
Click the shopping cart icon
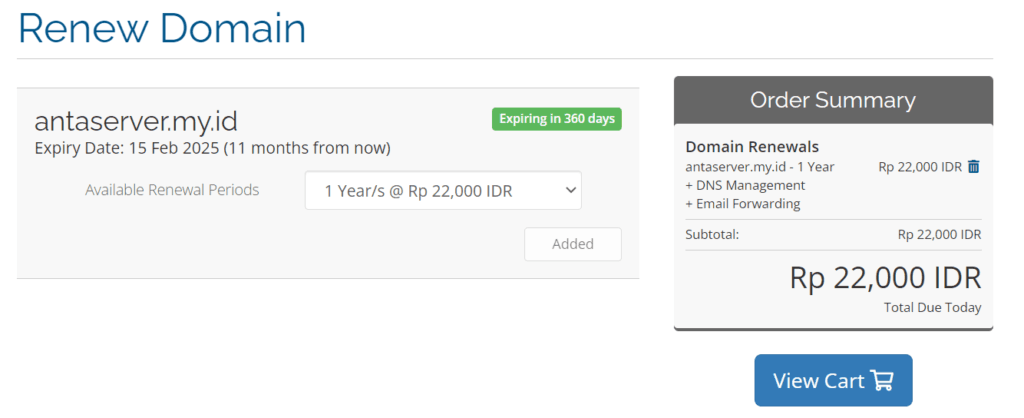coord(882,380)
